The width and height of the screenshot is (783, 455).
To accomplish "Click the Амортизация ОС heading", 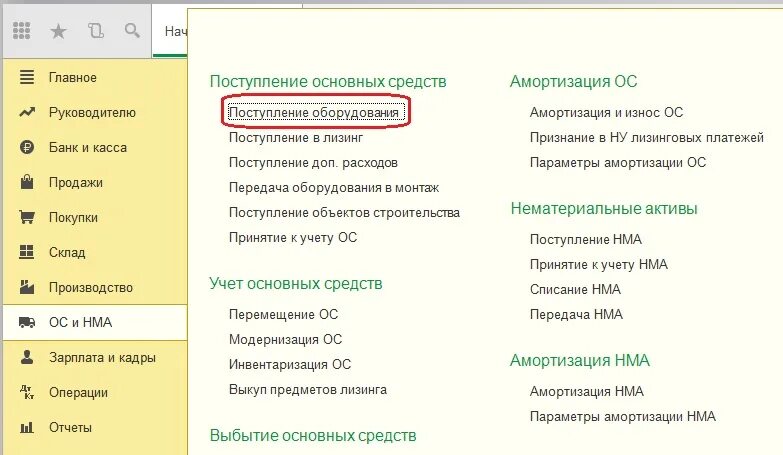I will pos(573,81).
